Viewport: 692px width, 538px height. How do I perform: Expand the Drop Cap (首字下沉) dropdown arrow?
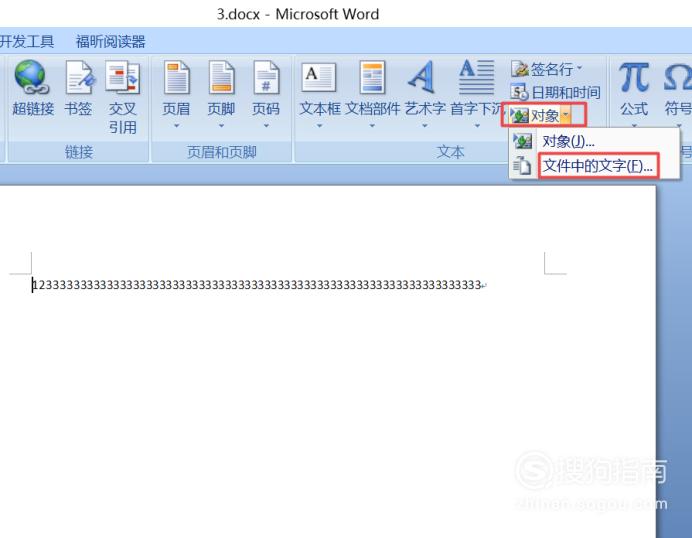477,126
